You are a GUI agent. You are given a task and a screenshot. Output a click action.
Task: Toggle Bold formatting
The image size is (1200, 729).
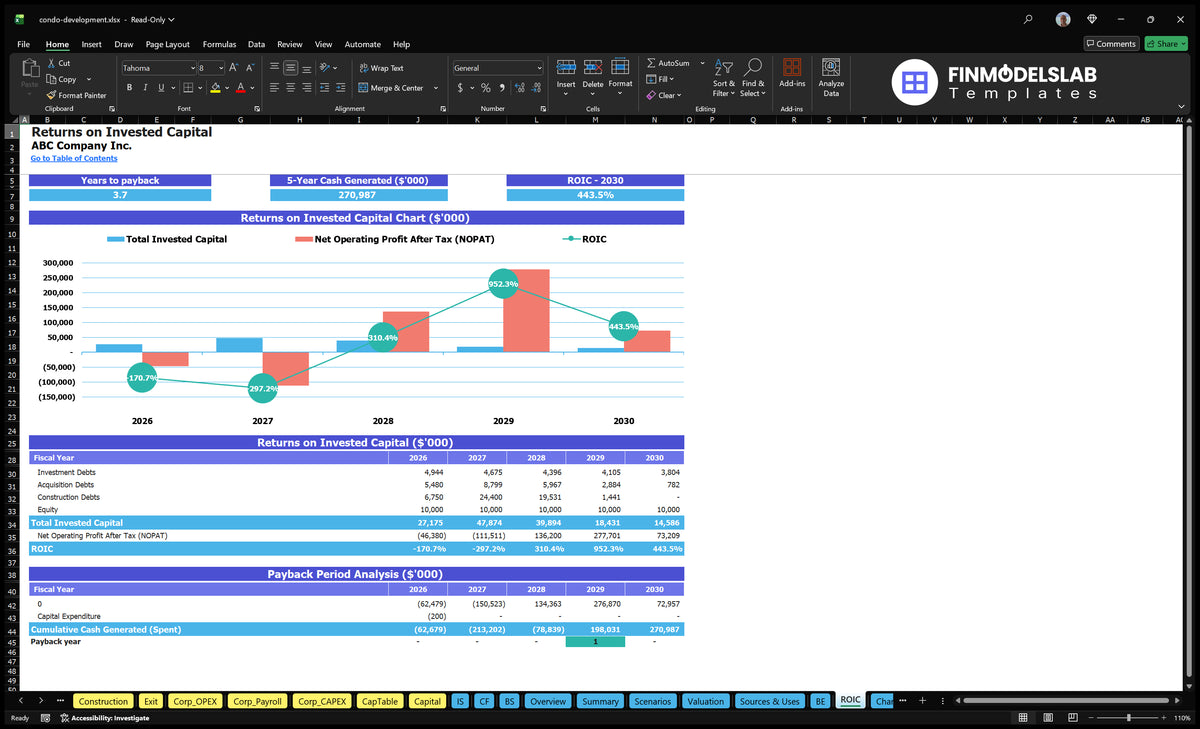coord(129,88)
